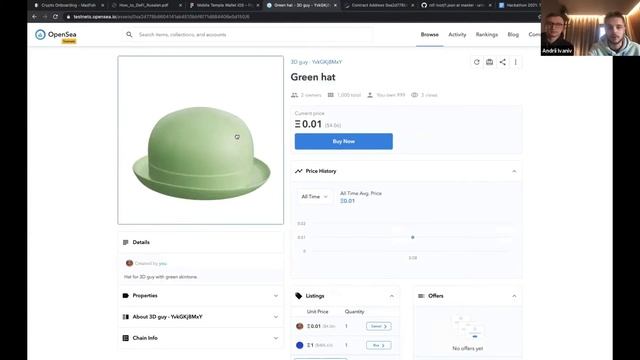Viewport: 640px width, 360px height.
Task: Open the All Time range dropdown
Action: coord(314,197)
